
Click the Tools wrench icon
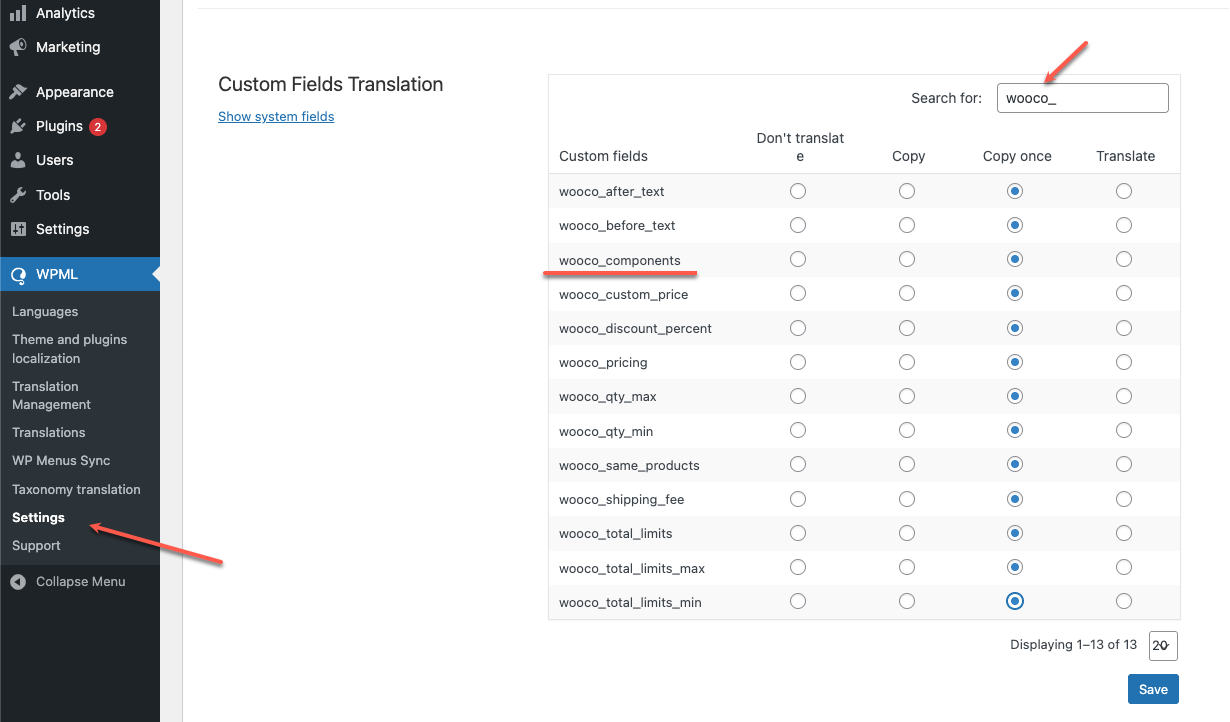(18, 195)
